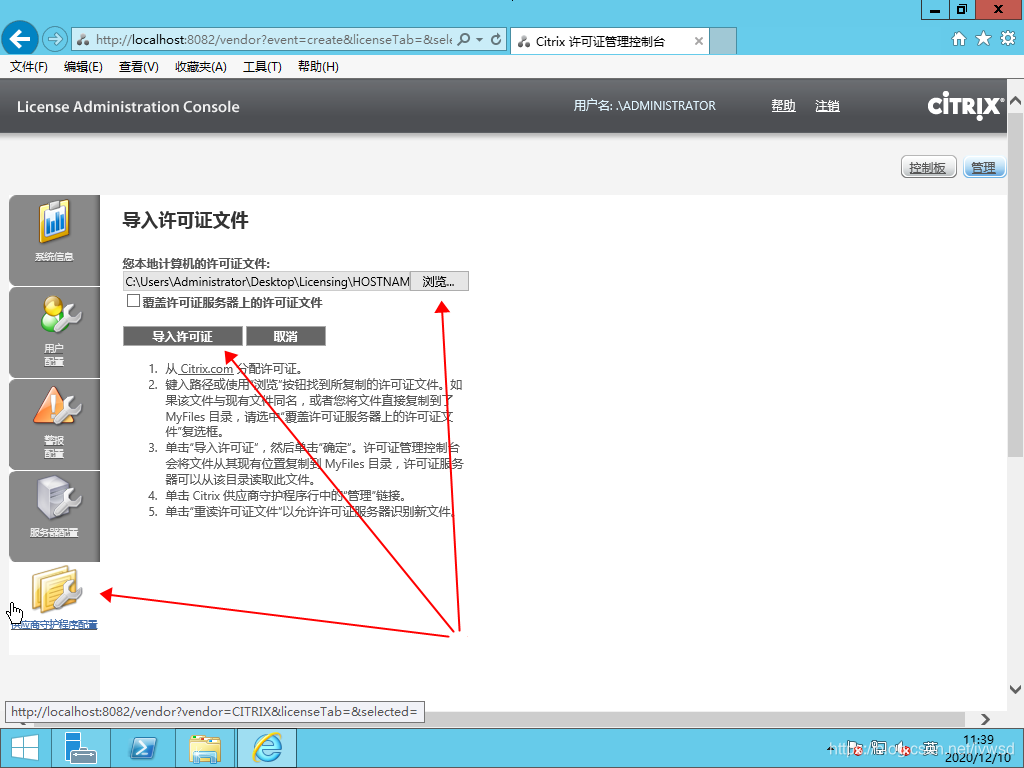This screenshot has width=1024, height=768.
Task: Click the 浏览... button
Action: point(439,282)
